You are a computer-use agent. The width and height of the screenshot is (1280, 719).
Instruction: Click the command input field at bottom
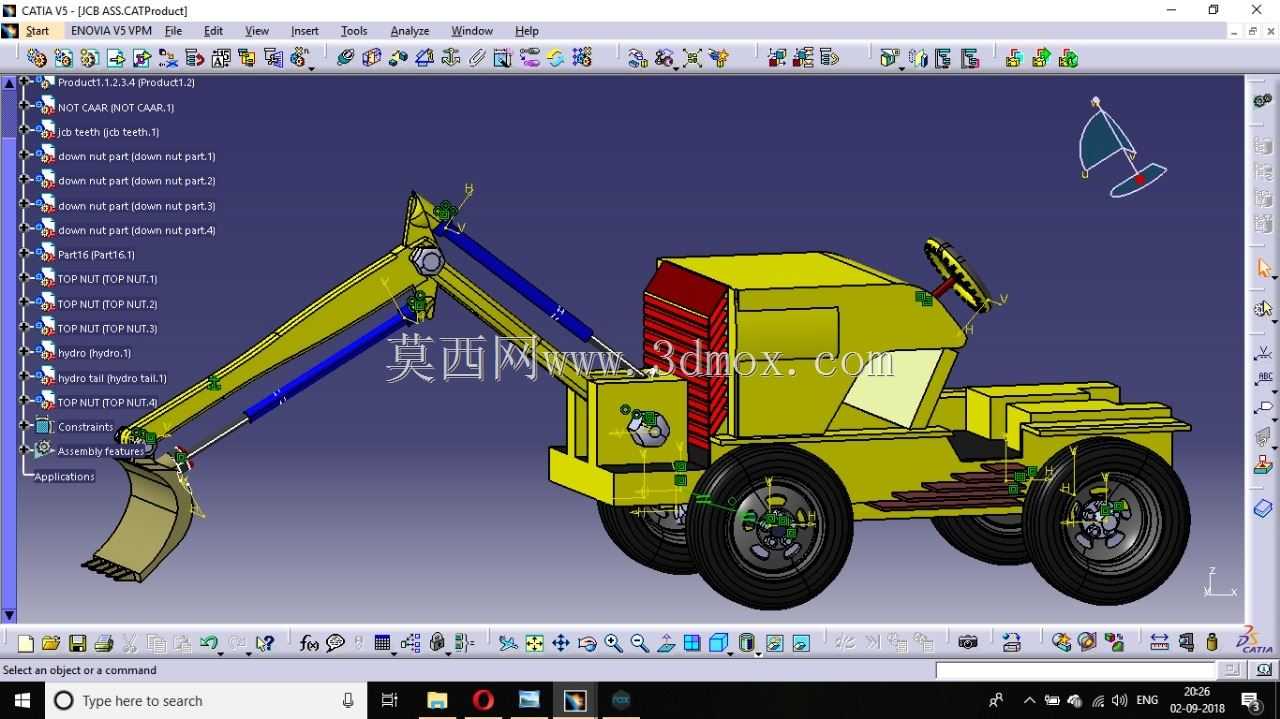pyautogui.click(x=1076, y=670)
